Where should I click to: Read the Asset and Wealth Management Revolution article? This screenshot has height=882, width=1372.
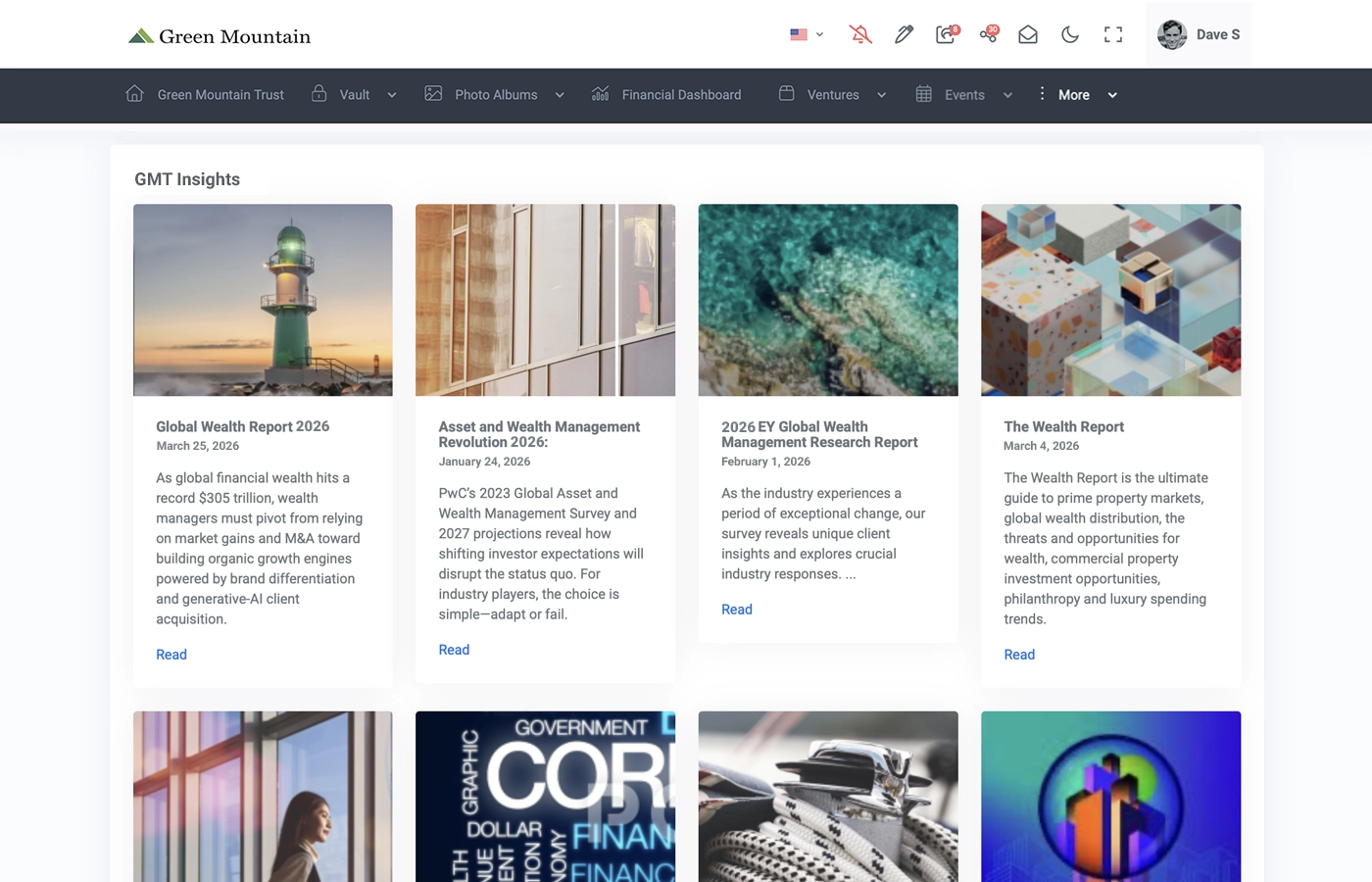(x=454, y=650)
